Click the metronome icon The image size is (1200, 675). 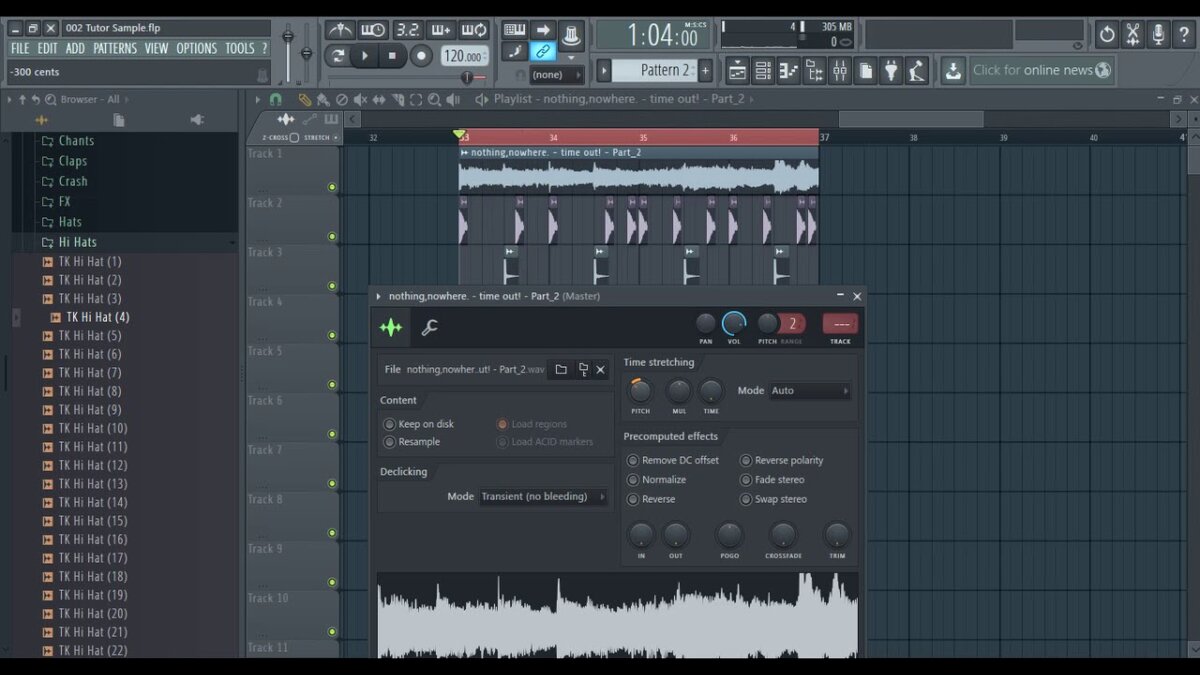click(x=339, y=30)
